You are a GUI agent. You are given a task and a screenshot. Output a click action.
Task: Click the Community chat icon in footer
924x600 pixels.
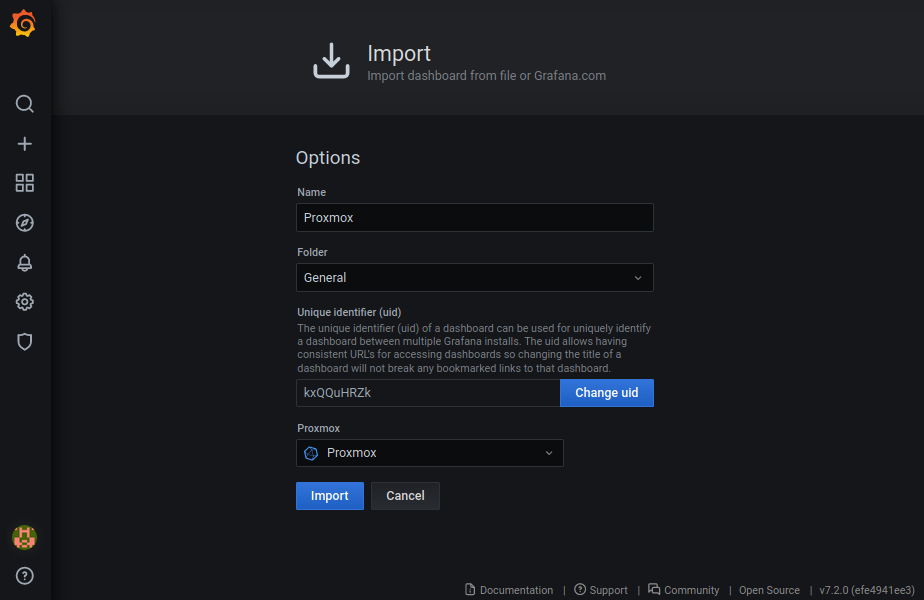[x=654, y=589]
